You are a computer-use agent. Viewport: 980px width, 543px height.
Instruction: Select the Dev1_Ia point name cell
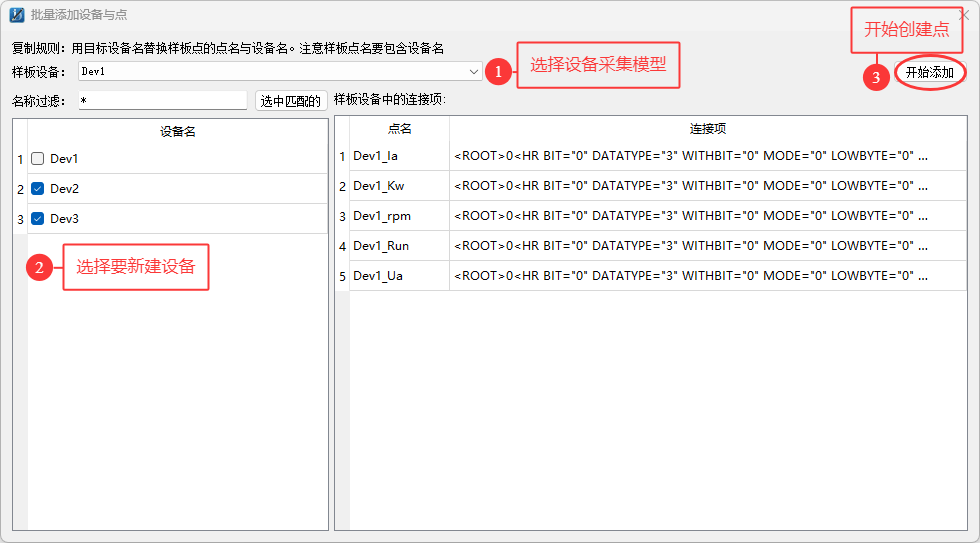tap(399, 156)
